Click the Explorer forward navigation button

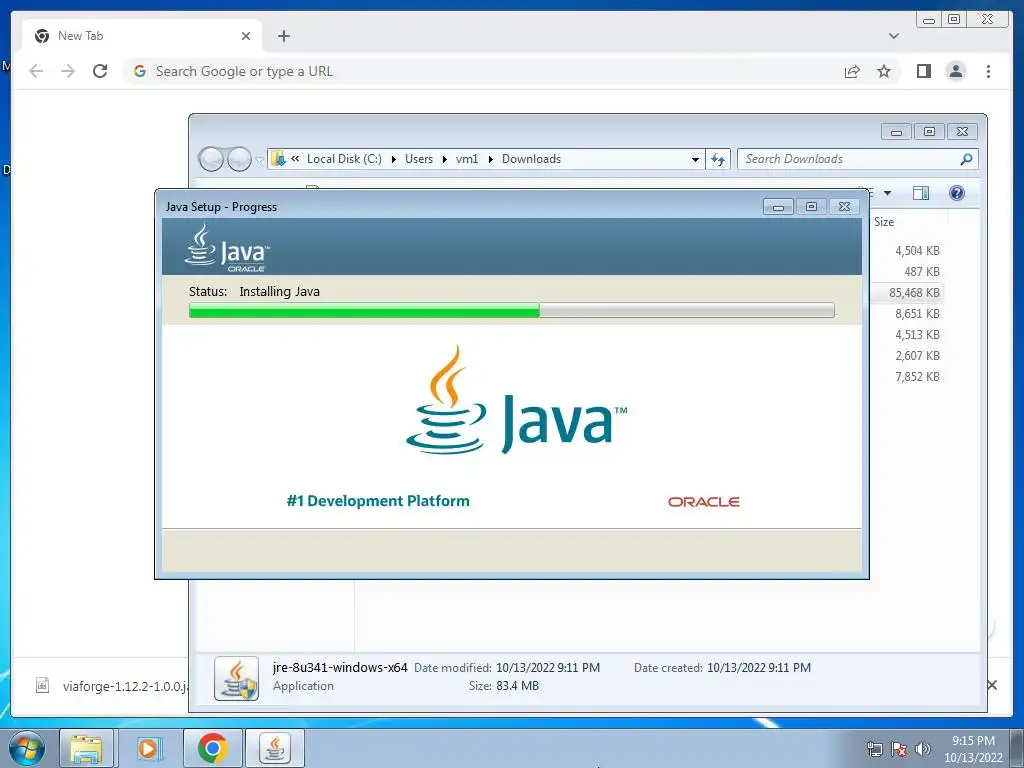point(239,159)
